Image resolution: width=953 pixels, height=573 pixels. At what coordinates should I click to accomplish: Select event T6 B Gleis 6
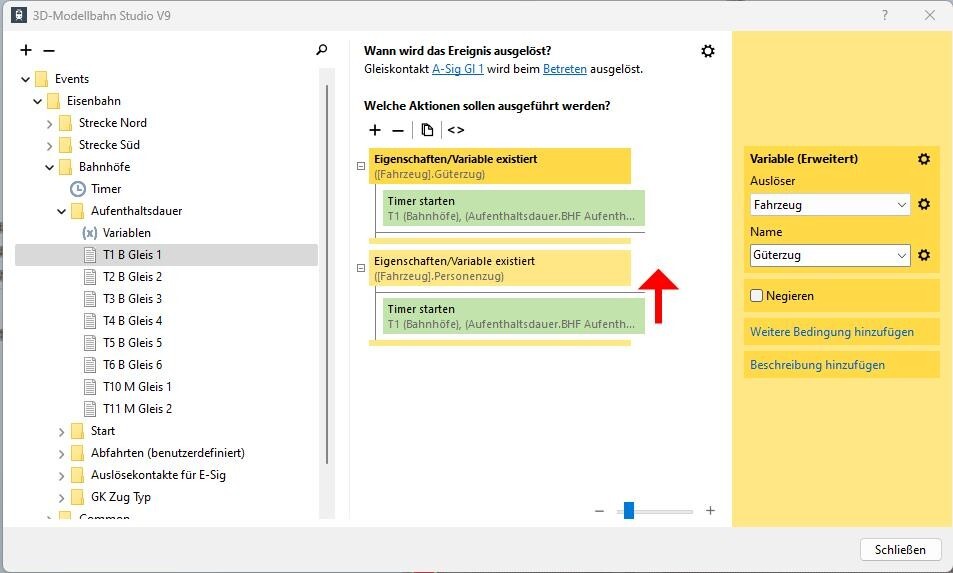click(132, 365)
